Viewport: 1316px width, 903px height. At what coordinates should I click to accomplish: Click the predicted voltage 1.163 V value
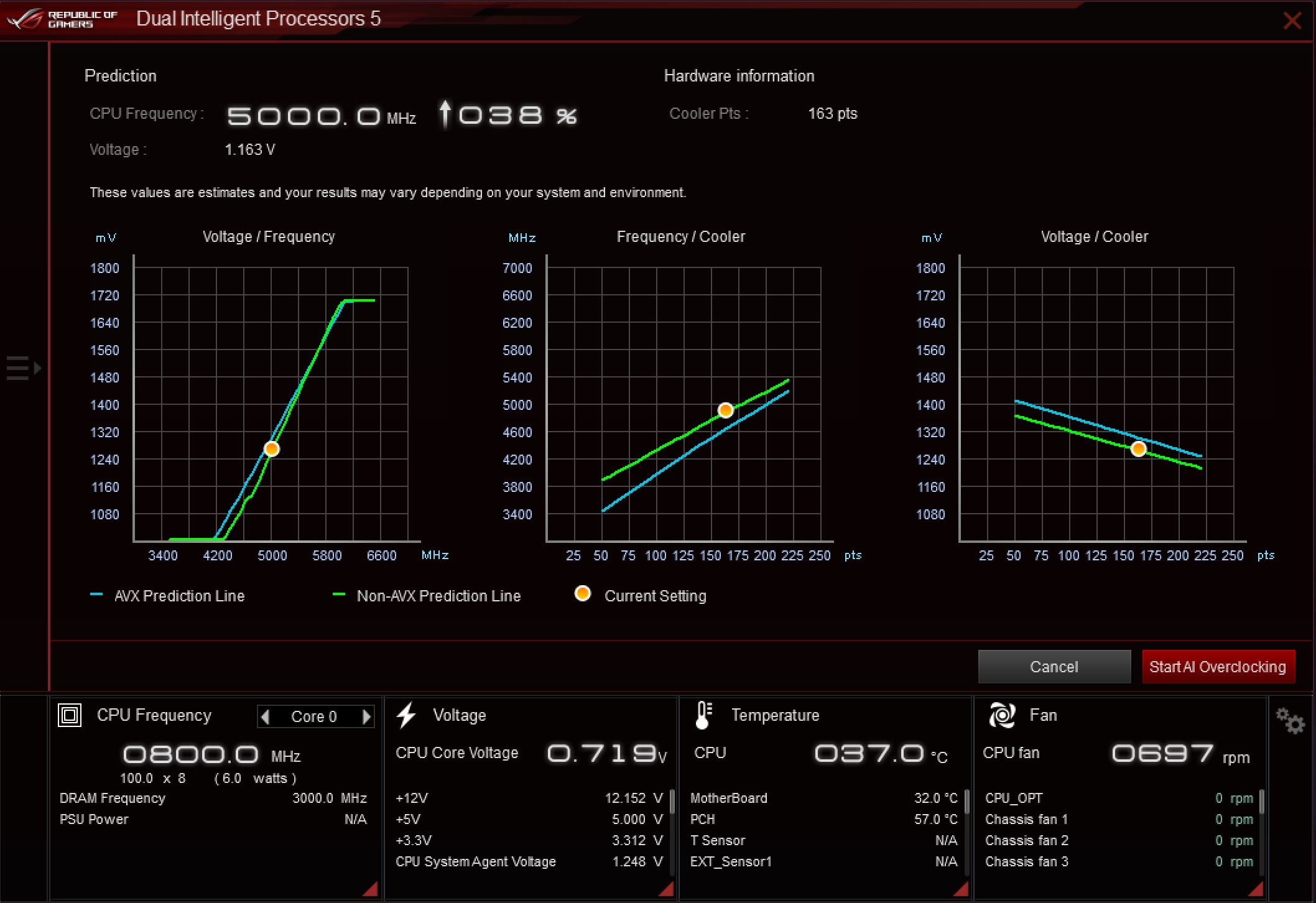pos(250,150)
